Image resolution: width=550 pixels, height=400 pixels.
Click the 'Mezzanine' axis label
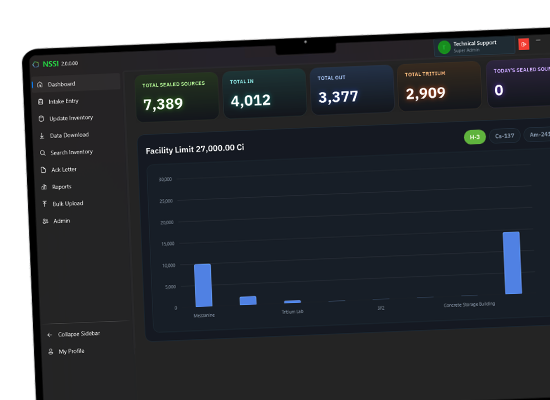pos(204,315)
